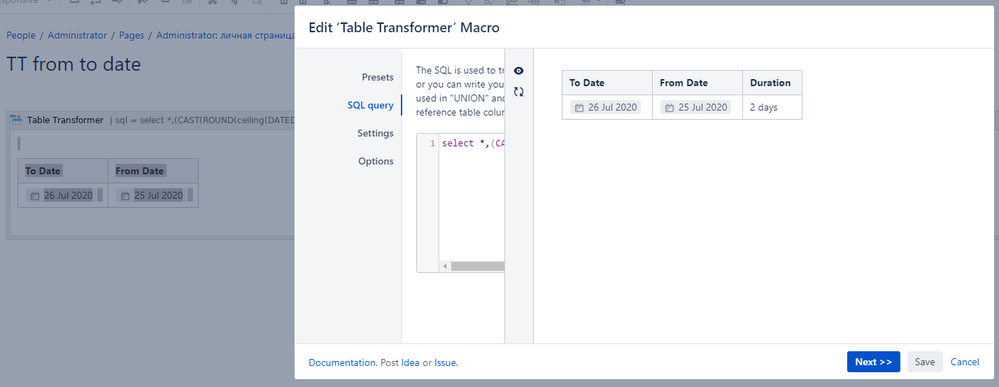Go to the Options tab

tap(376, 161)
